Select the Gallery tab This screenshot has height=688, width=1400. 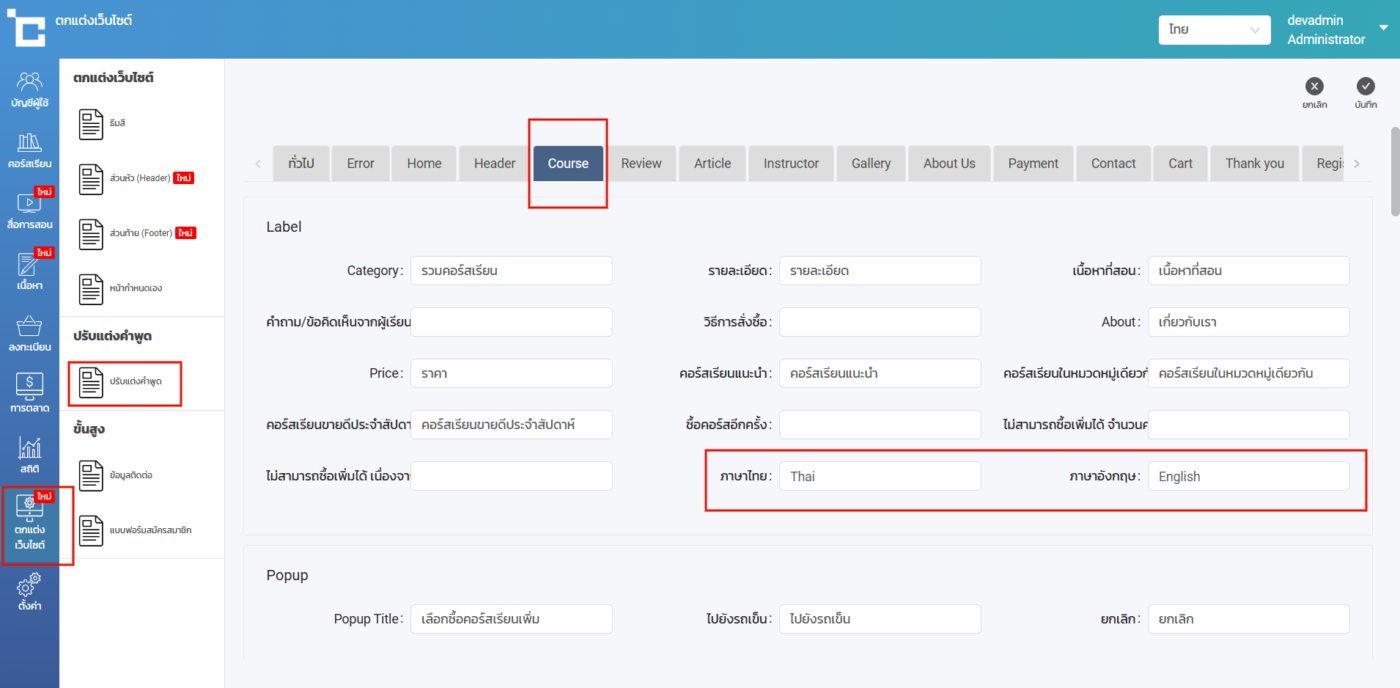click(870, 163)
